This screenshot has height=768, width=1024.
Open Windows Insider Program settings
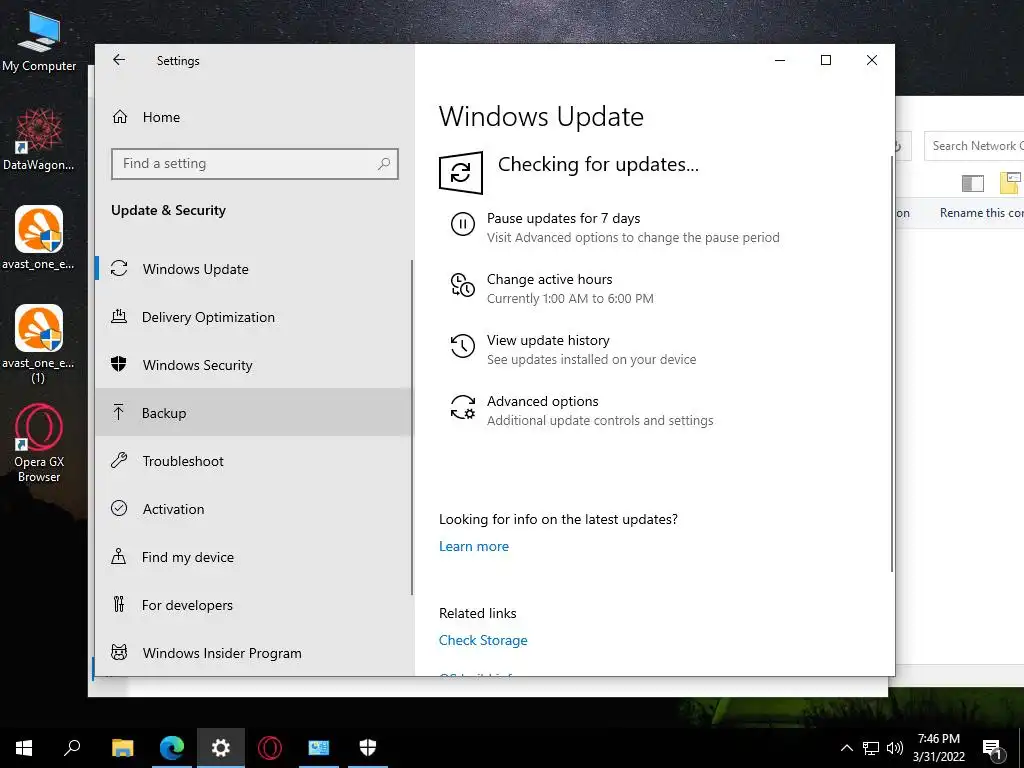[253, 653]
